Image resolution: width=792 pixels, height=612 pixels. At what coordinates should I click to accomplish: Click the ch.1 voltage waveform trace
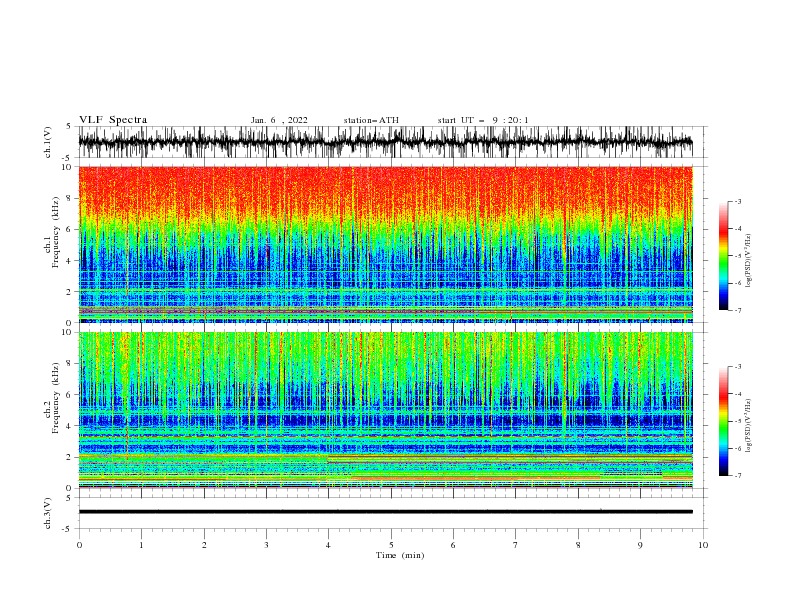click(x=385, y=142)
